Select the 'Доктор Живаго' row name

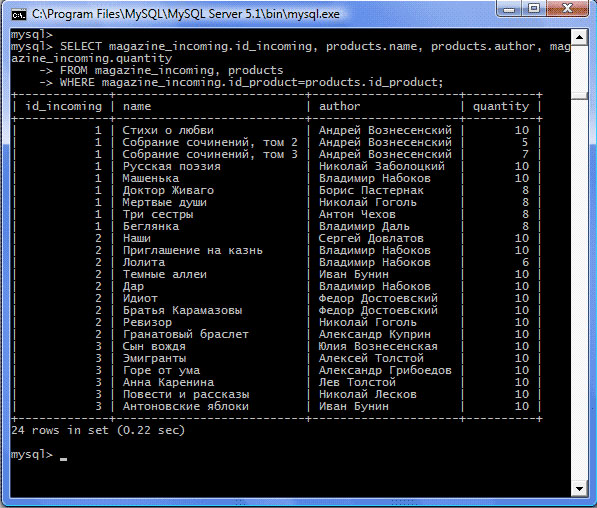pyautogui.click(x=168, y=190)
